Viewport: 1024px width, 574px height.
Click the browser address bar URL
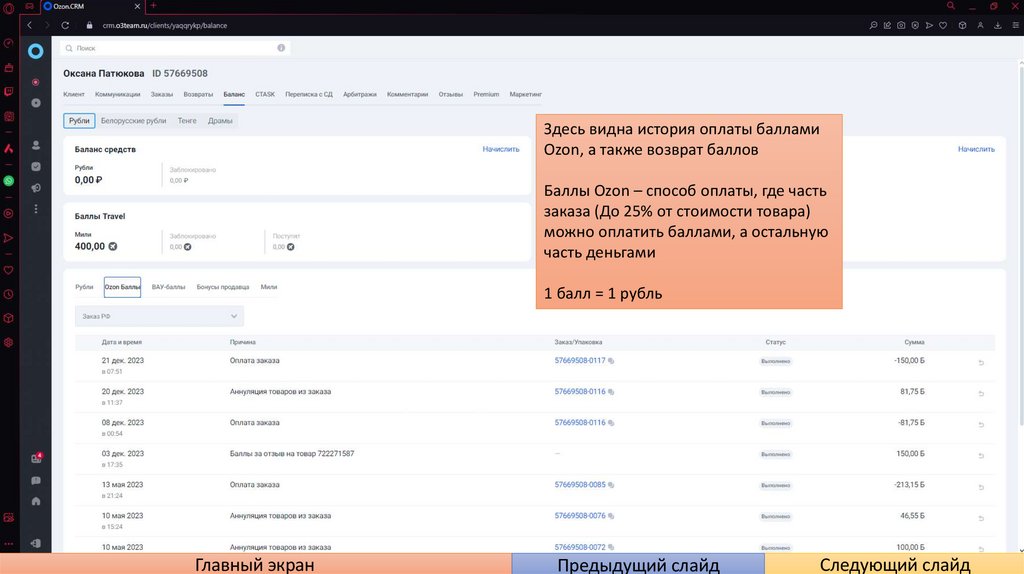click(165, 25)
